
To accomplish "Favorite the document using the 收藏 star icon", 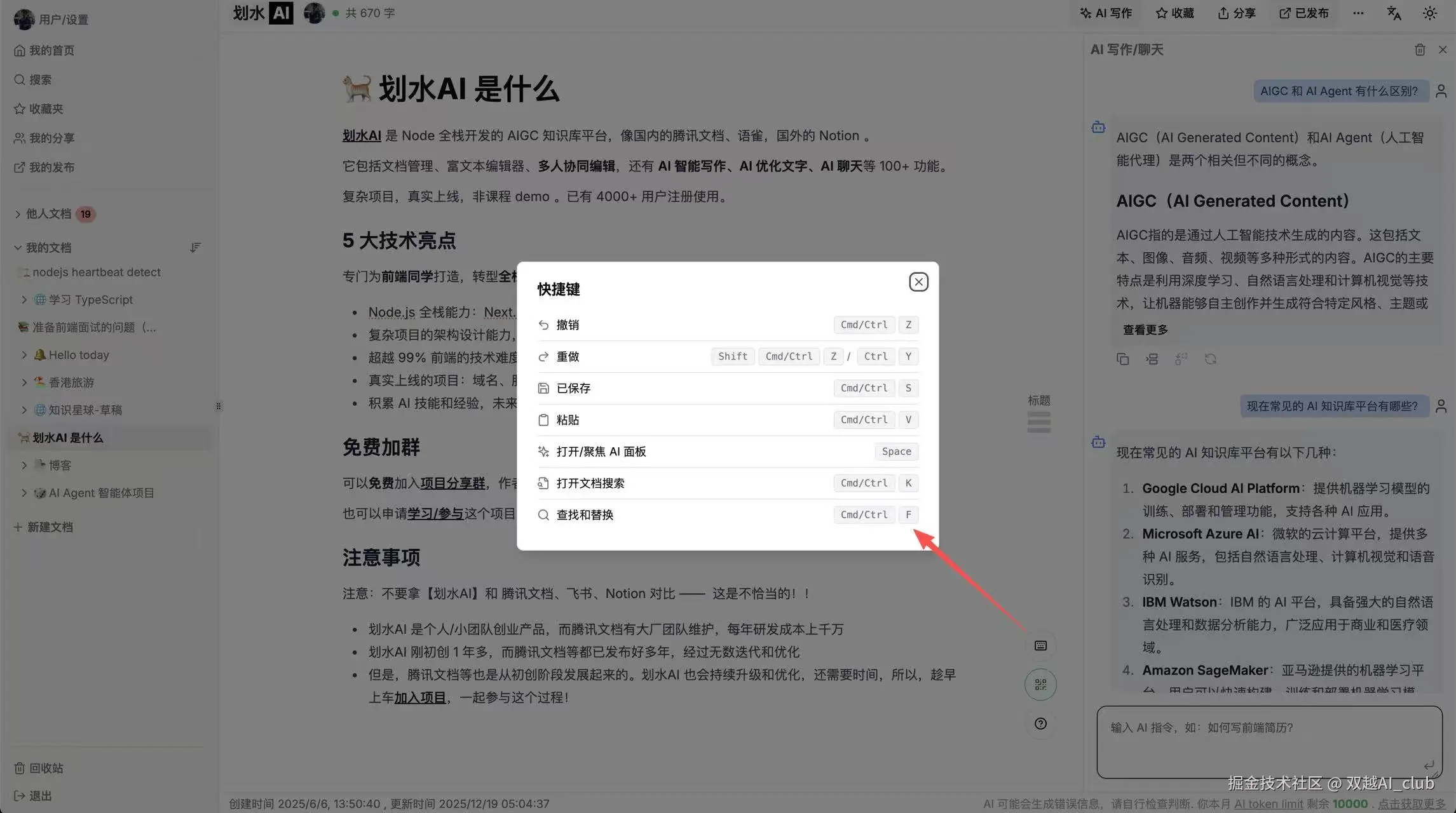I will (1174, 13).
